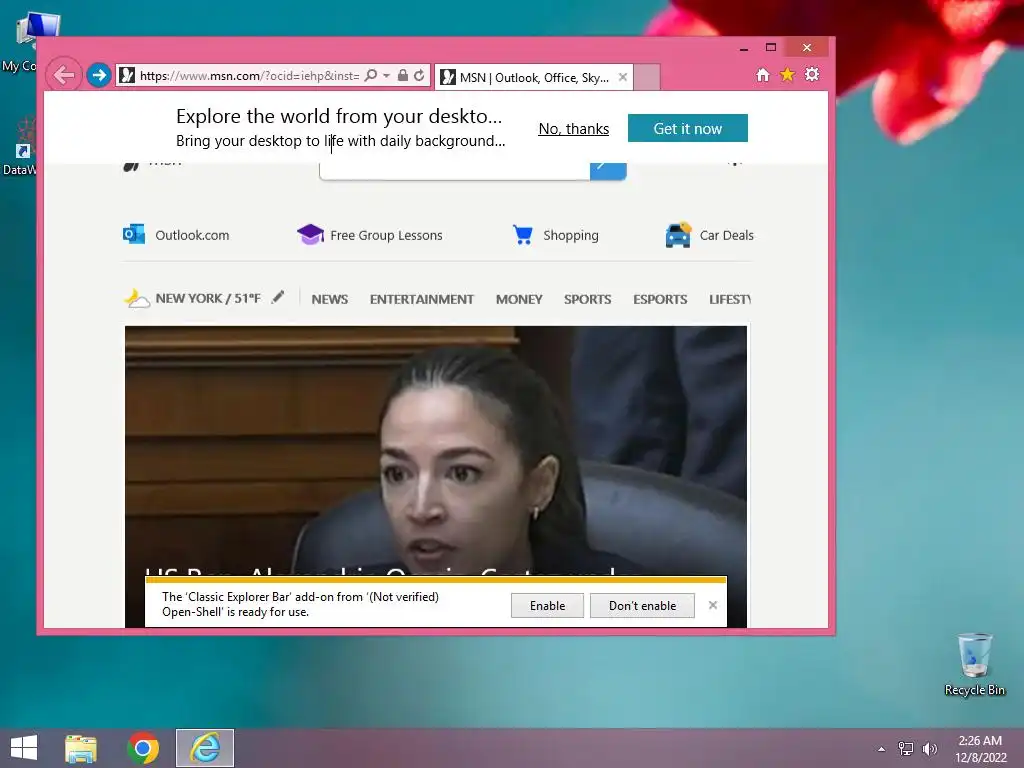Open the Shopping link

(x=571, y=235)
